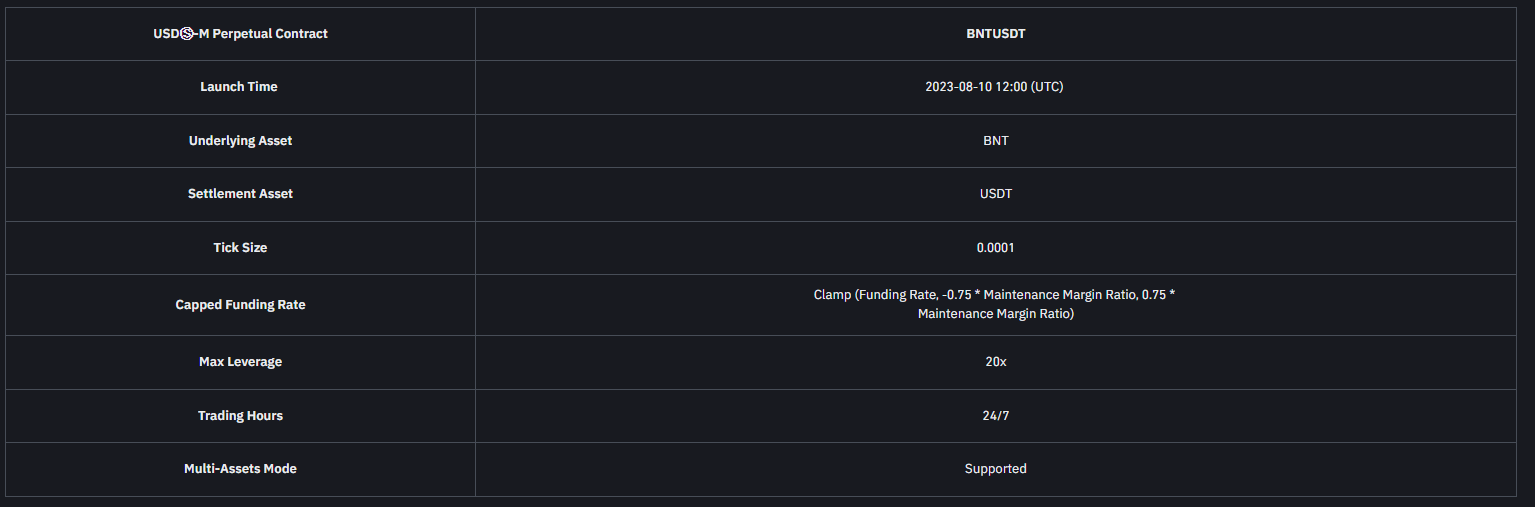This screenshot has height=507, width=1535.
Task: Click the circled S symbol in USDⓈ-M
Action: click(x=187, y=34)
